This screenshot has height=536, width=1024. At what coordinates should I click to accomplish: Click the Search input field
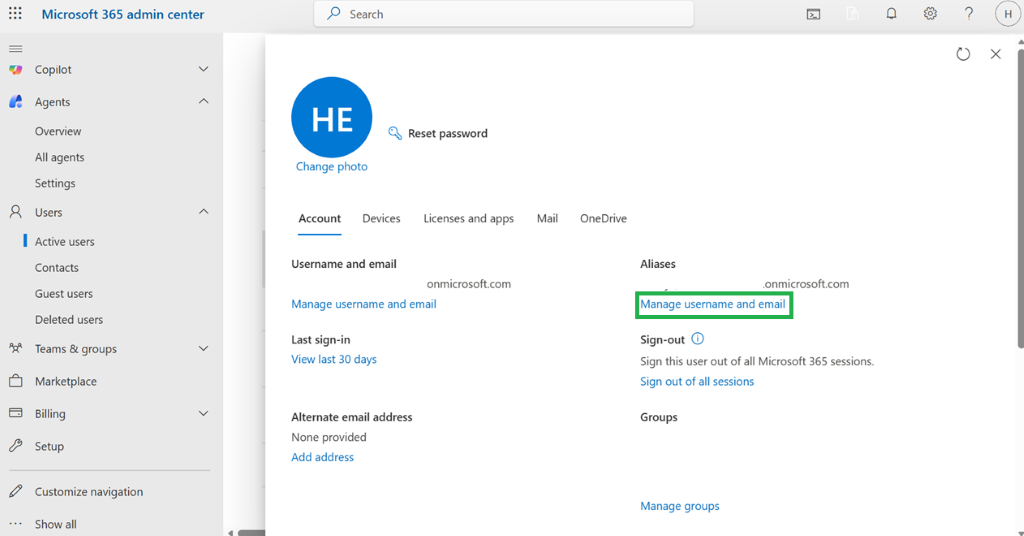tap(504, 14)
